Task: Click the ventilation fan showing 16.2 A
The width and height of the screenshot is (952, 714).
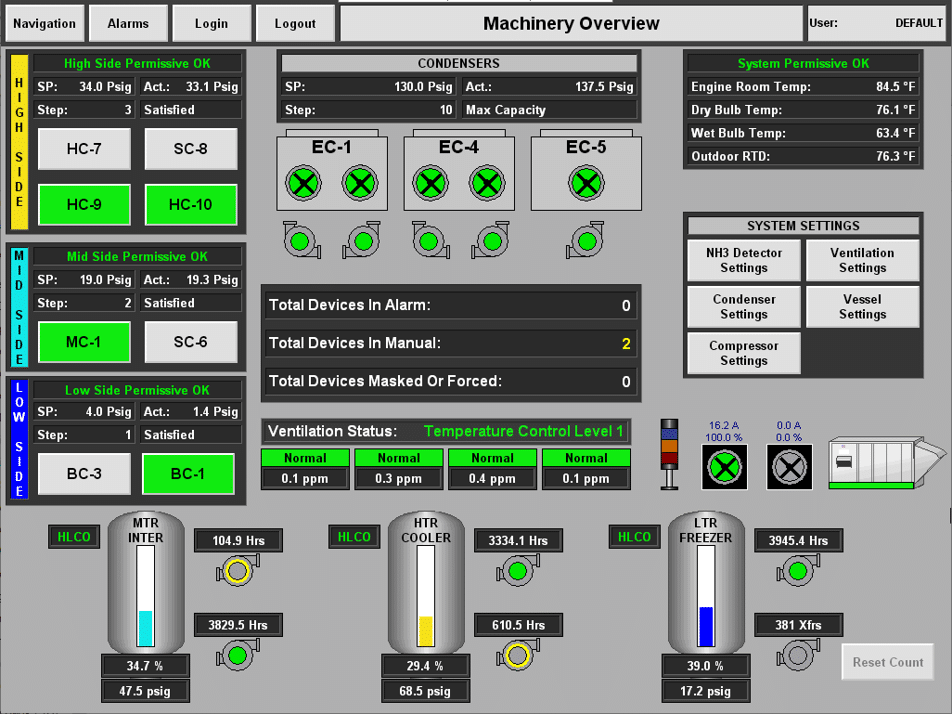Action: click(724, 467)
